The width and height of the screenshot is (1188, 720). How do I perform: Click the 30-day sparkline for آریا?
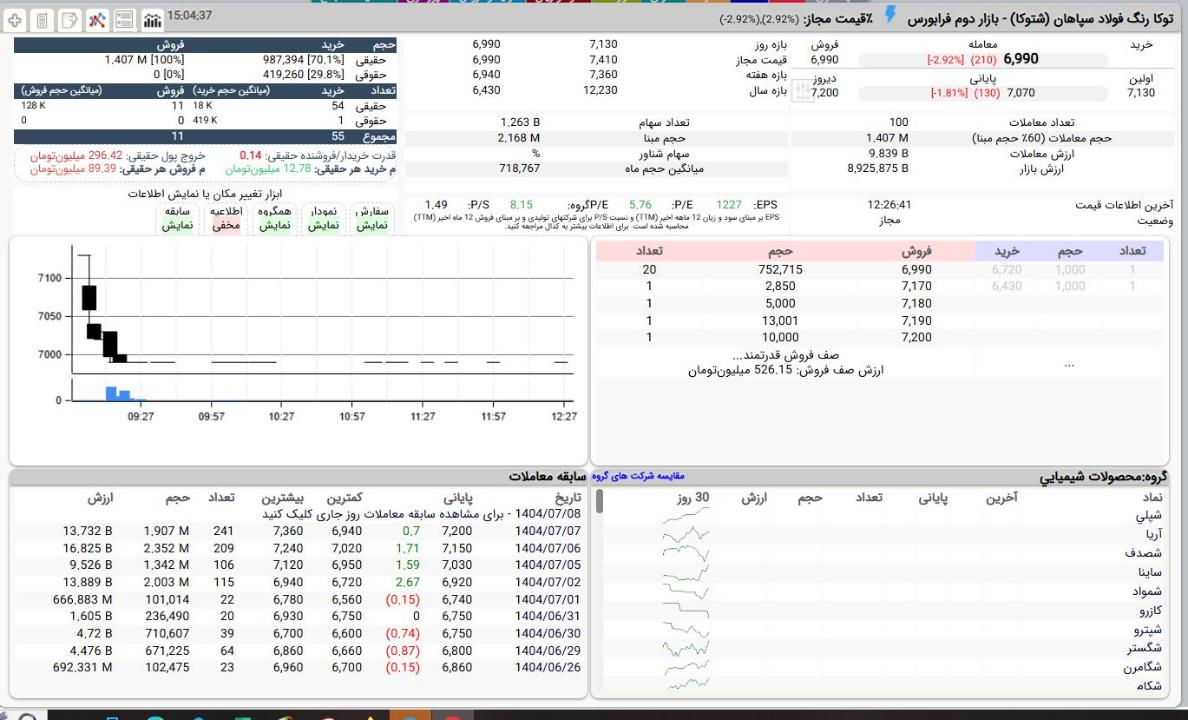click(x=688, y=535)
